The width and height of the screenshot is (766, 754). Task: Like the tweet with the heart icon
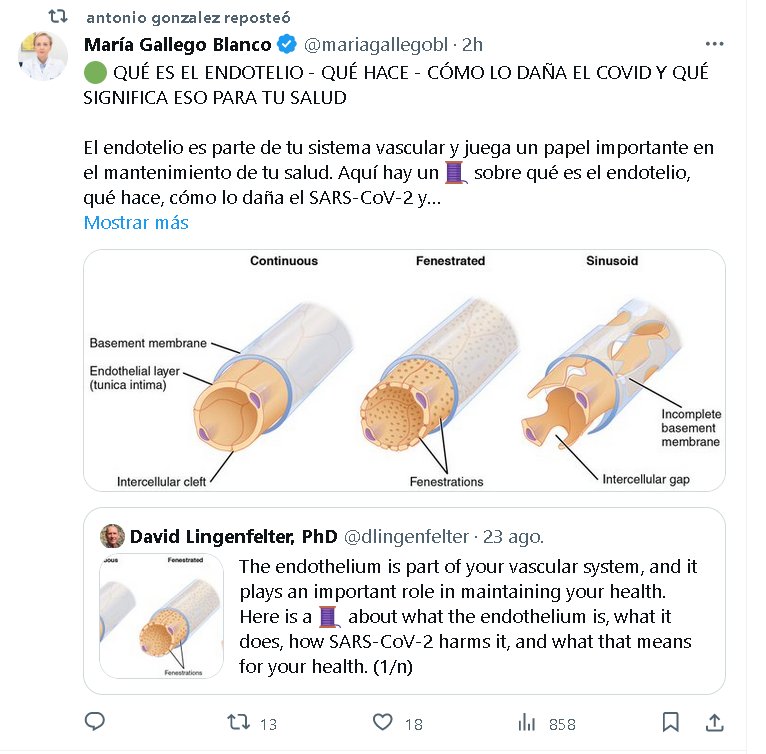383,722
